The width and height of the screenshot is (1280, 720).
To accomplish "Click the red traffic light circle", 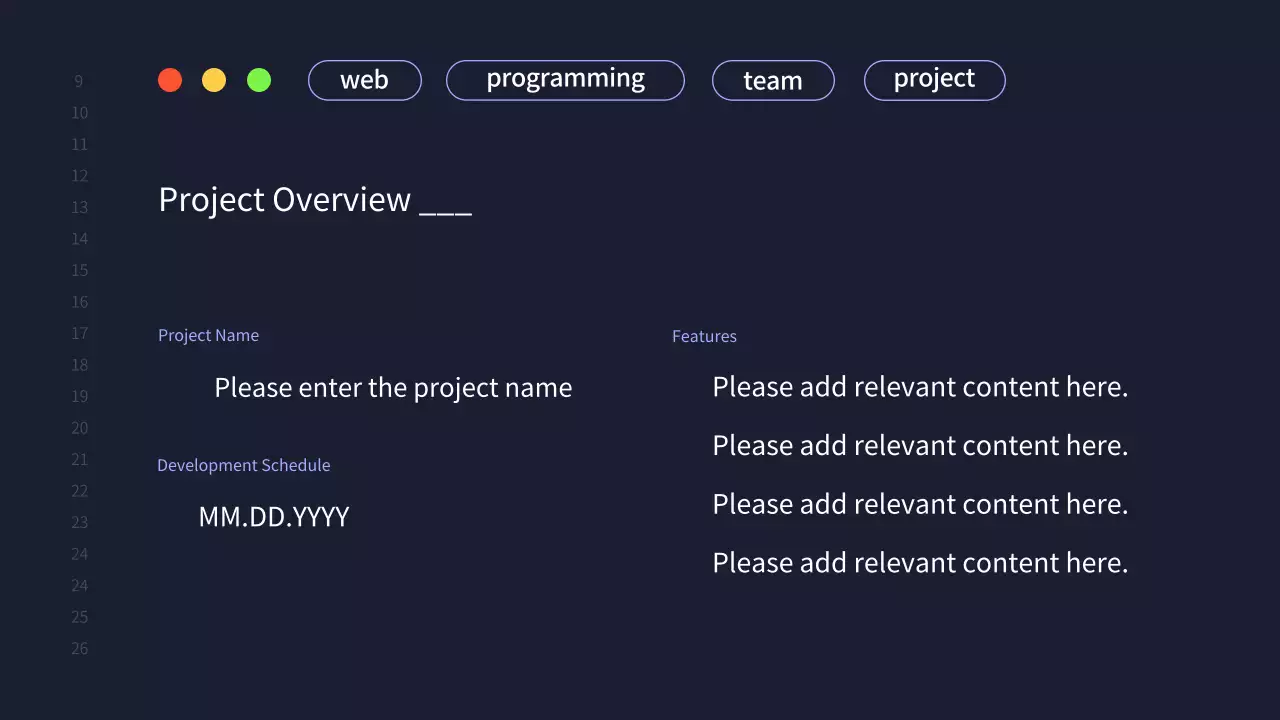I will [170, 80].
